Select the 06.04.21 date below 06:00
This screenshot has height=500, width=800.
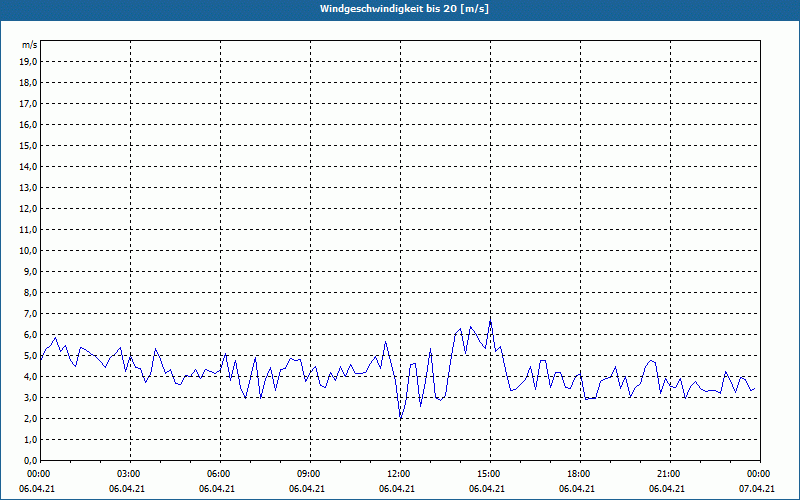217,489
